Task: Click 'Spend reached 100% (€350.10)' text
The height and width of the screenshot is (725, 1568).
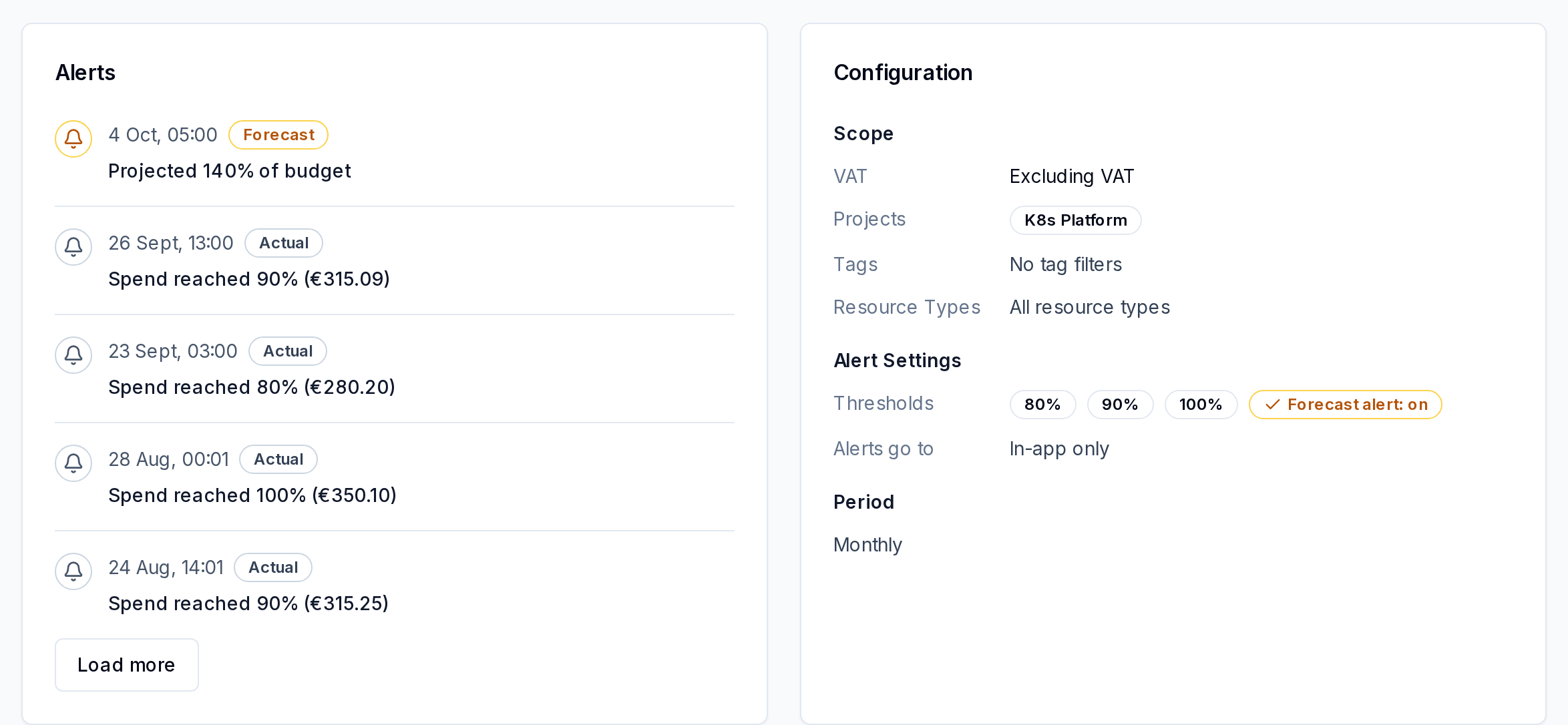Action: click(x=252, y=495)
